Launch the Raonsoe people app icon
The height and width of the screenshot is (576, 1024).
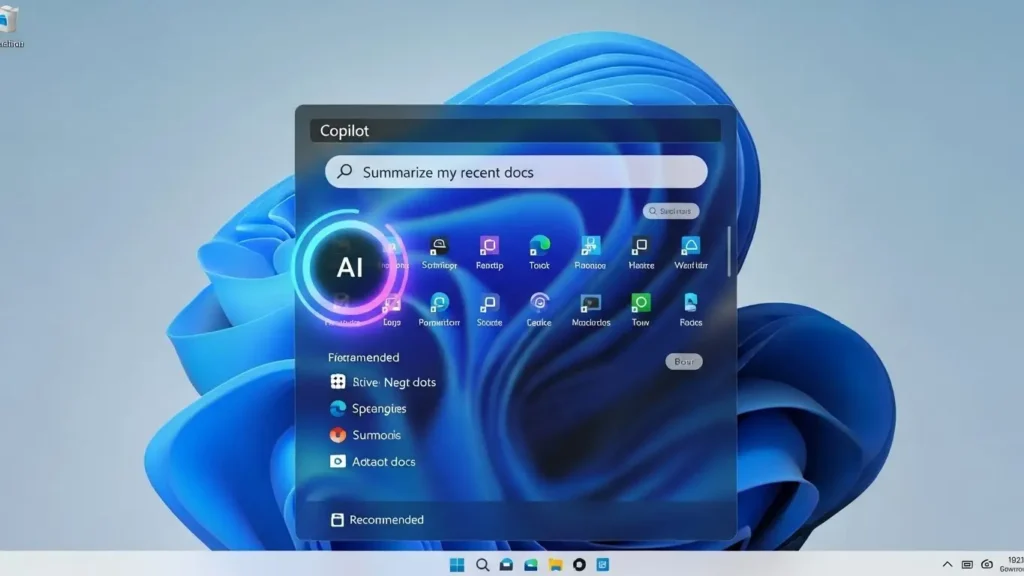(x=590, y=248)
